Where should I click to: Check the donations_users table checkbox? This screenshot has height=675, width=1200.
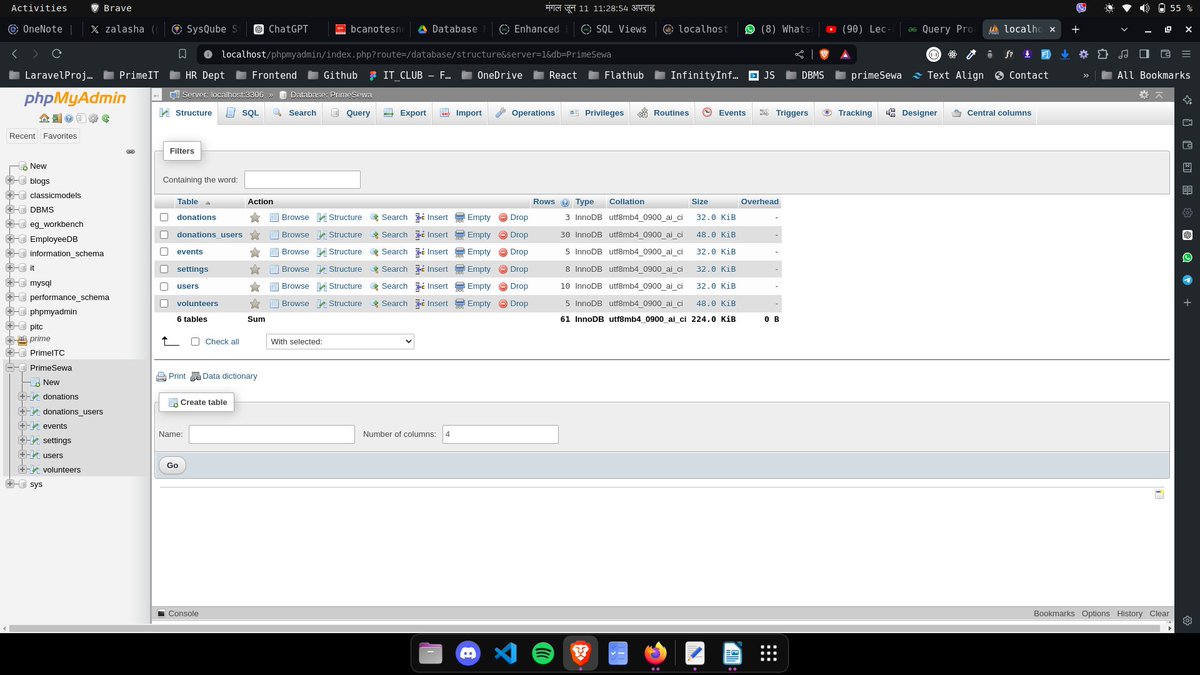click(x=164, y=235)
